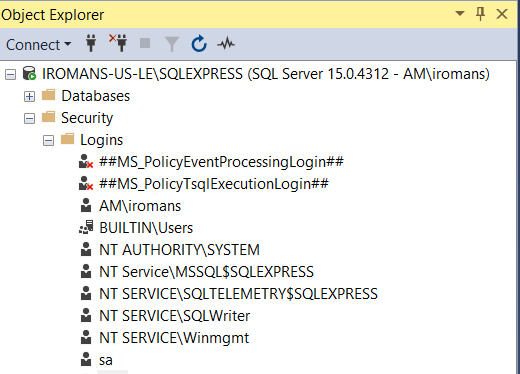Click the Stop square toolbar icon
This screenshot has height=374, width=520.
[145, 43]
